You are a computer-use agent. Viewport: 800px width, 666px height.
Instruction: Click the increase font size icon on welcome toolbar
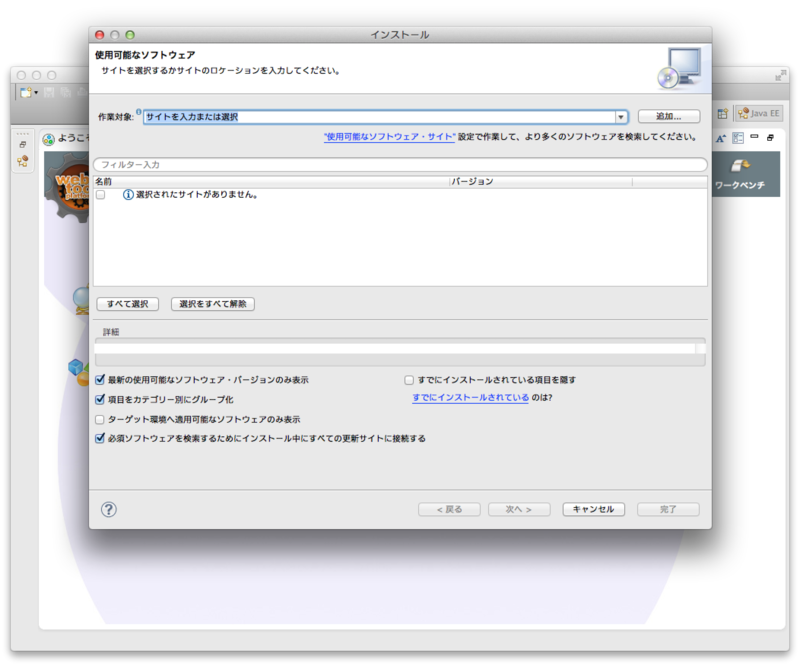tap(720, 137)
